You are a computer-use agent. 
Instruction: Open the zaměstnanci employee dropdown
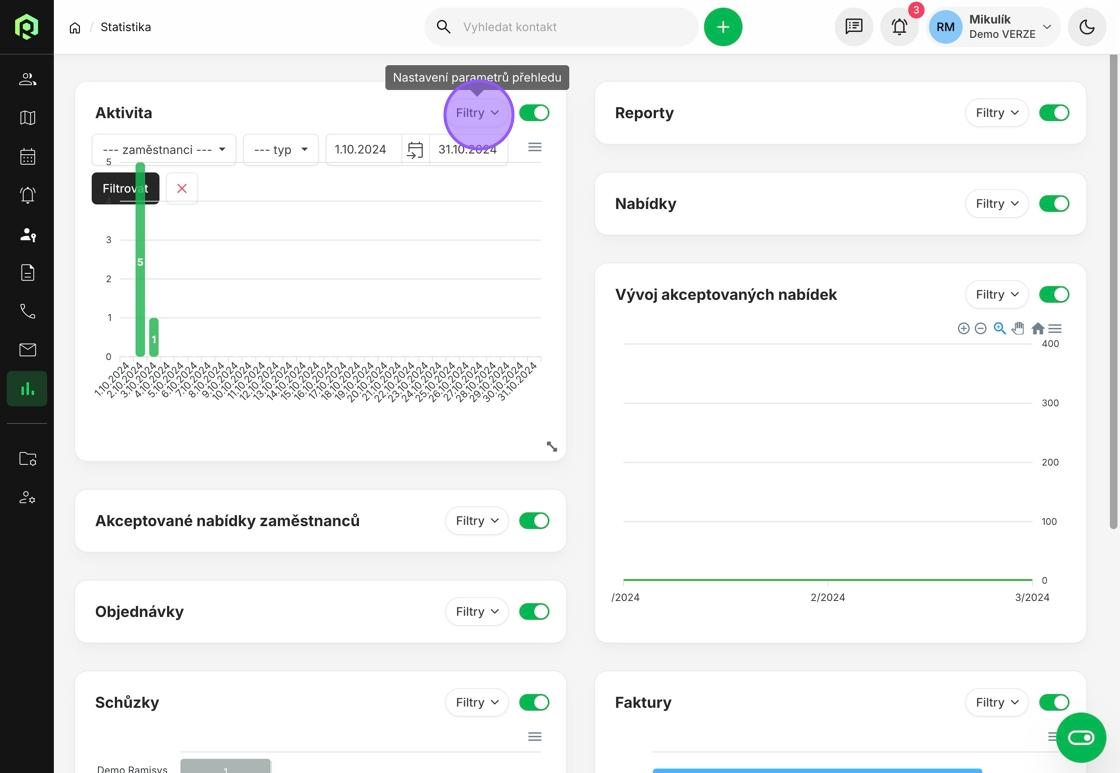click(x=164, y=149)
